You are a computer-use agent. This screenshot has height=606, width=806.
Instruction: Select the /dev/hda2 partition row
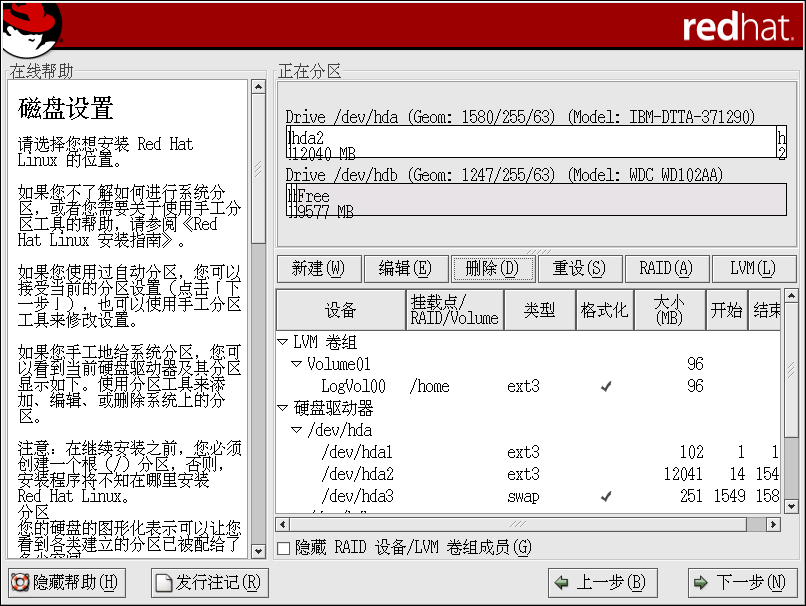[528, 474]
